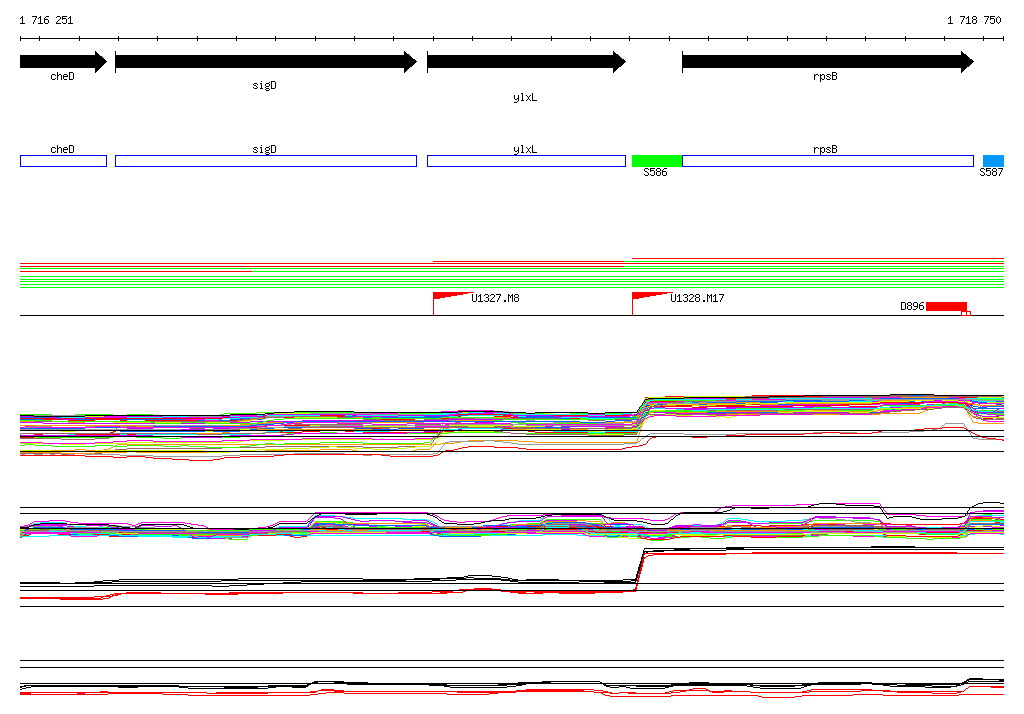Click the blue S587 segment
This screenshot has height=714, width=1024.
pos(993,161)
